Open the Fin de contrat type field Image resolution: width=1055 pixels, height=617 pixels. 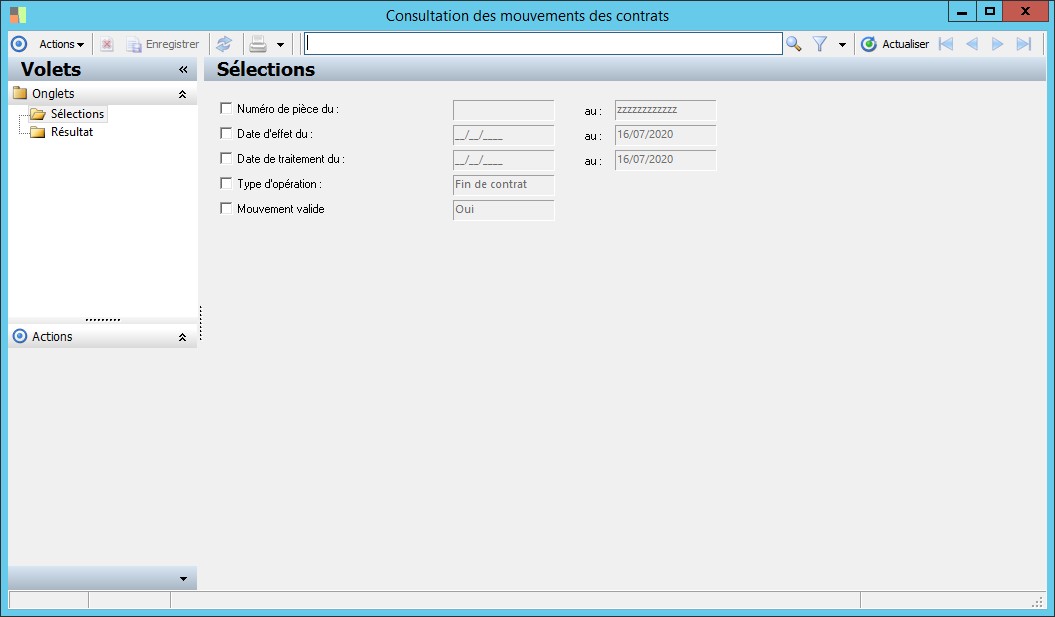(x=504, y=185)
